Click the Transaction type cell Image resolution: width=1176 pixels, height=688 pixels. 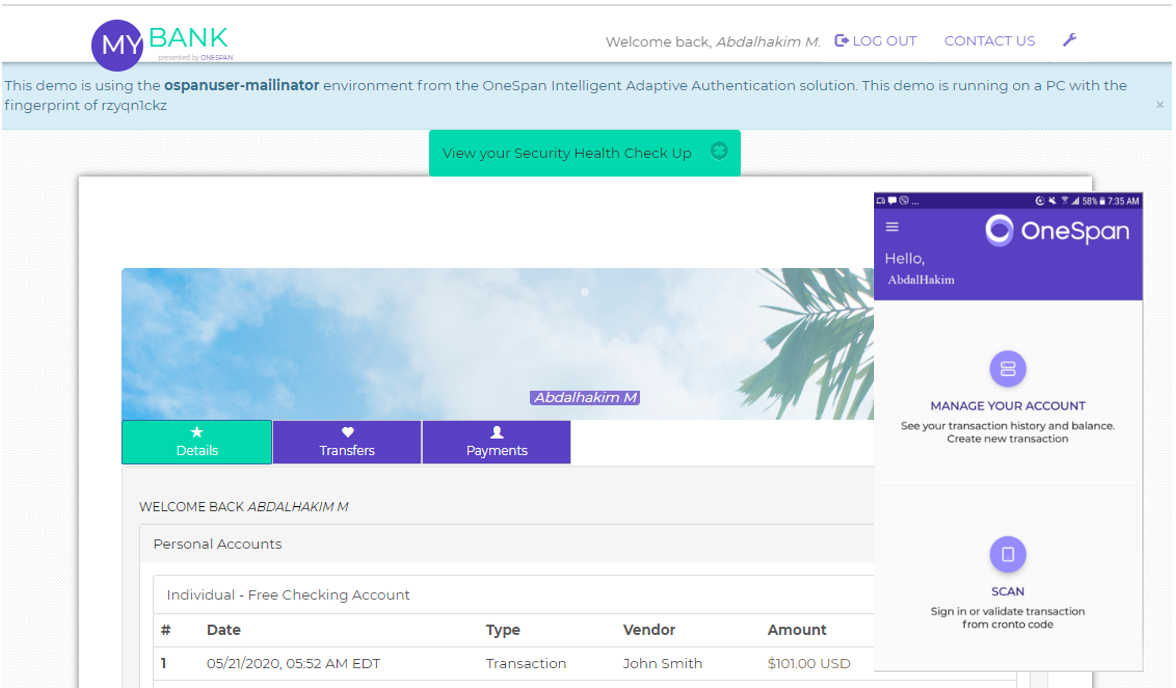526,663
